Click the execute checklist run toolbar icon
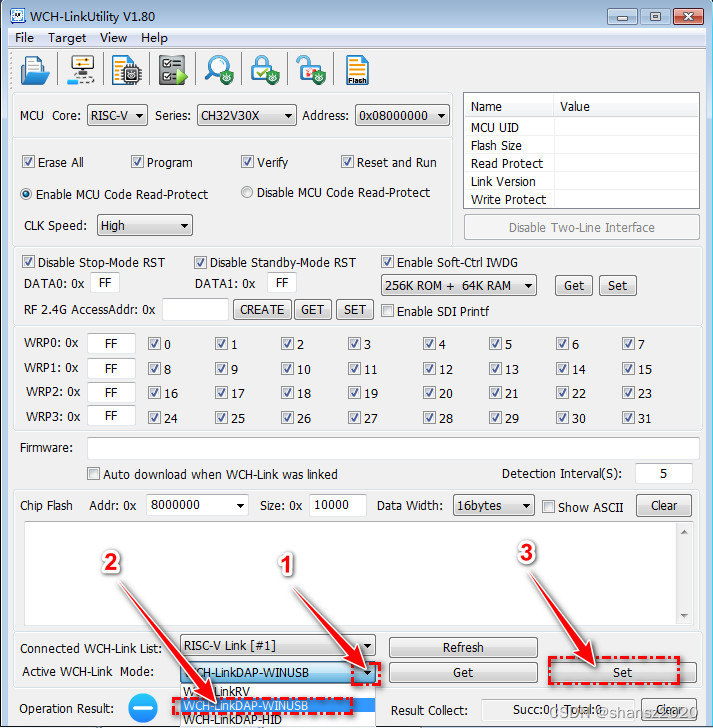 [x=173, y=70]
